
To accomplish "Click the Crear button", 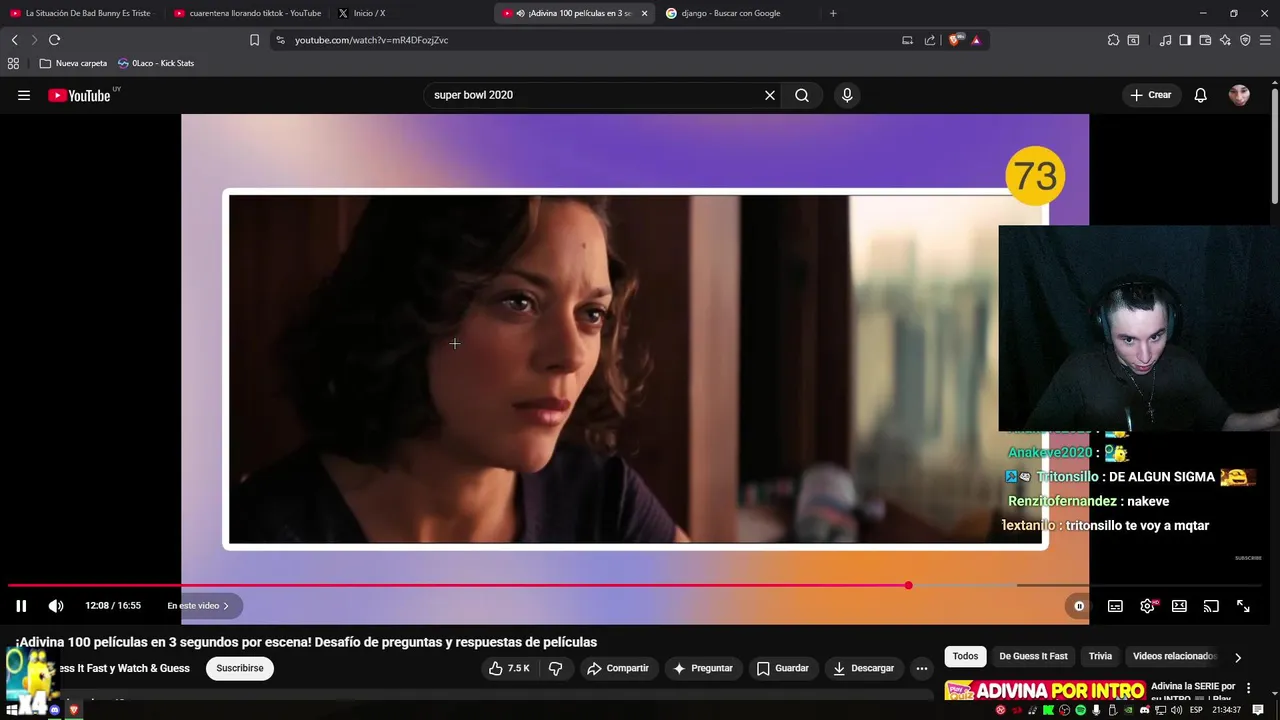I will click(x=1150, y=95).
